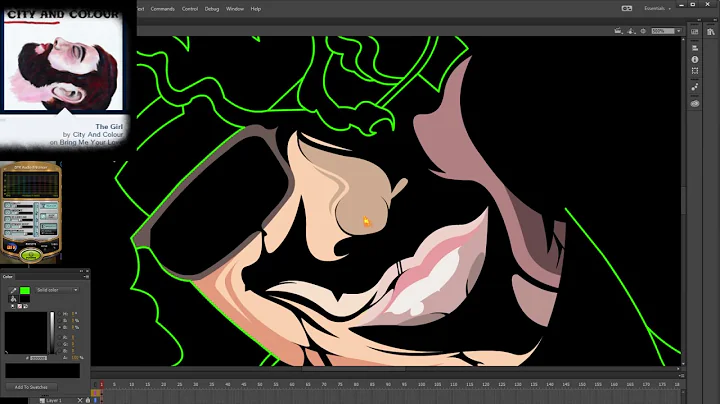This screenshot has width=720, height=404.
Task: Expand the second right dock column
Action: pyautogui.click(x=715, y=20)
